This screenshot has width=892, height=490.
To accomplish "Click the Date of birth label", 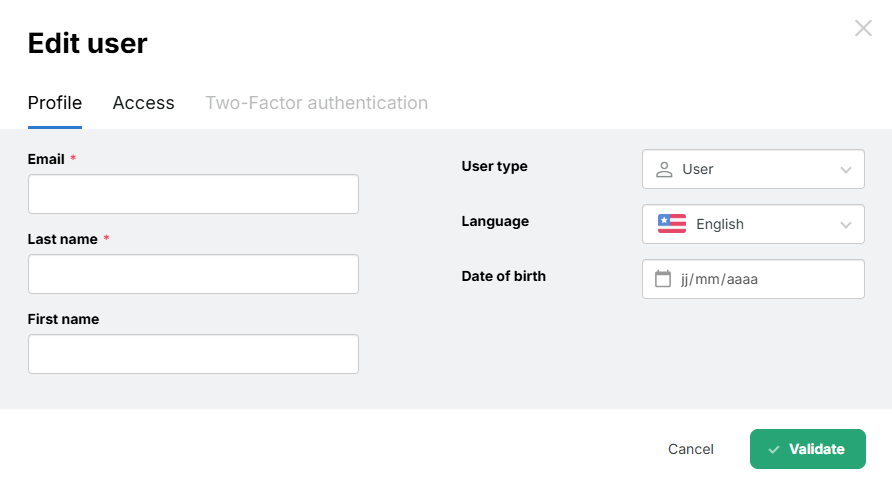I will click(503, 276).
